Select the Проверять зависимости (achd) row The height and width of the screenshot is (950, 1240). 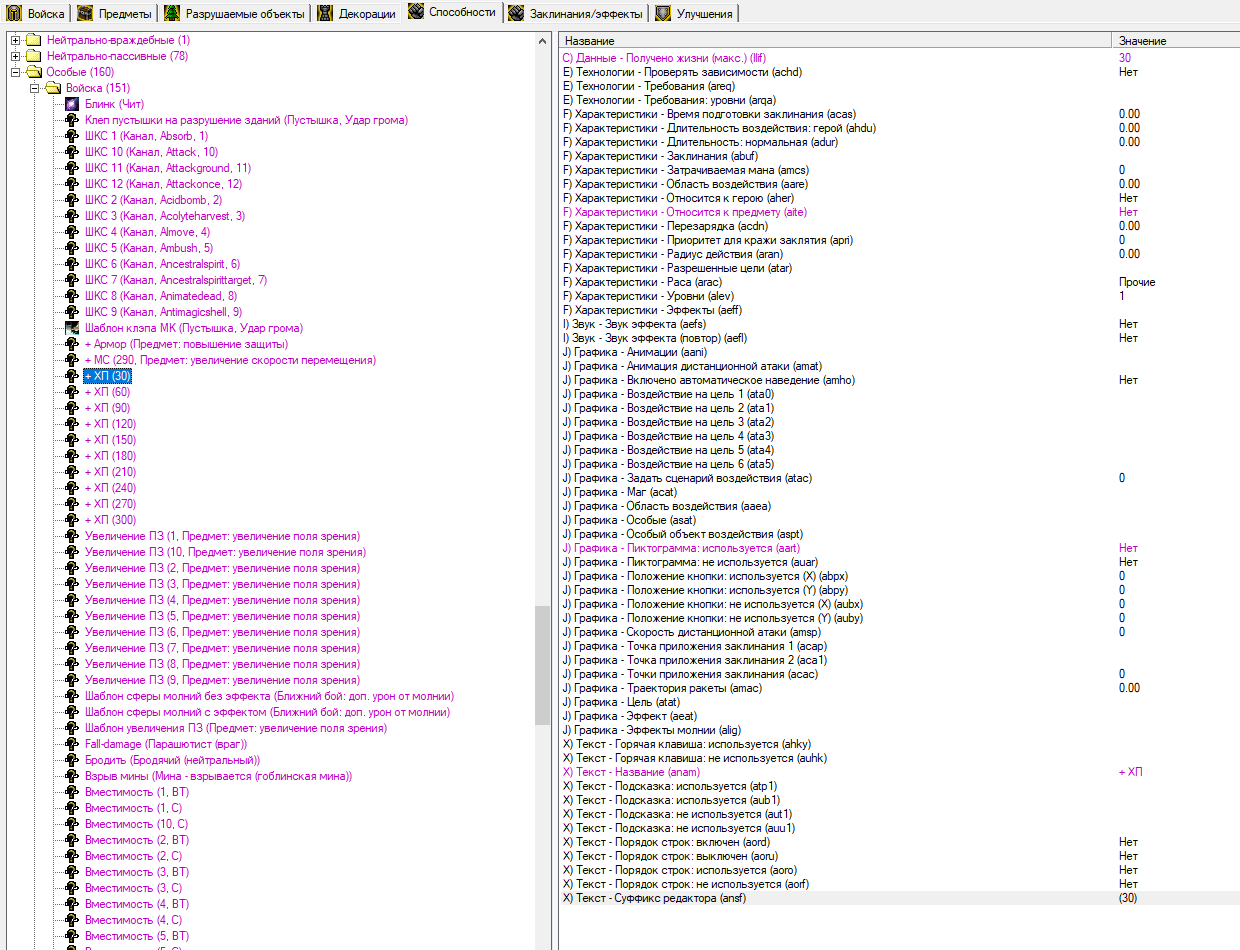point(899,72)
